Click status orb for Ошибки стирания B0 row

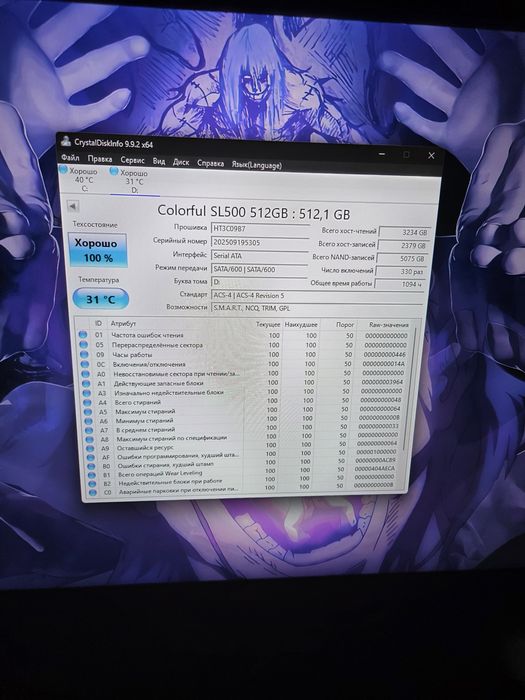pyautogui.click(x=92, y=467)
